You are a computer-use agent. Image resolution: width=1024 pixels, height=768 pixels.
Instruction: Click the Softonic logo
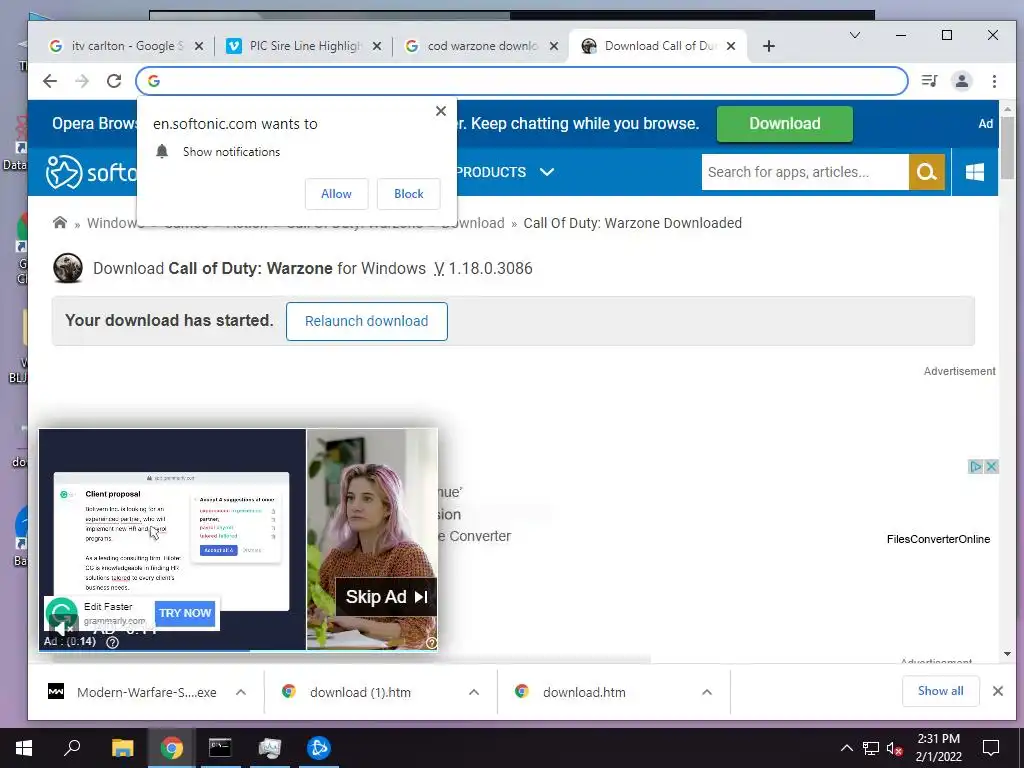91,172
